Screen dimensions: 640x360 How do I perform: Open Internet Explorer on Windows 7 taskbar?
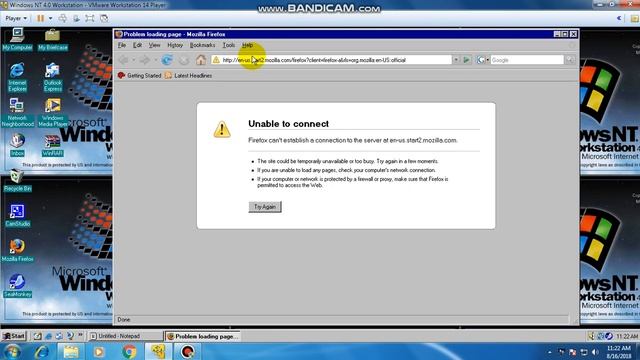tap(42, 351)
